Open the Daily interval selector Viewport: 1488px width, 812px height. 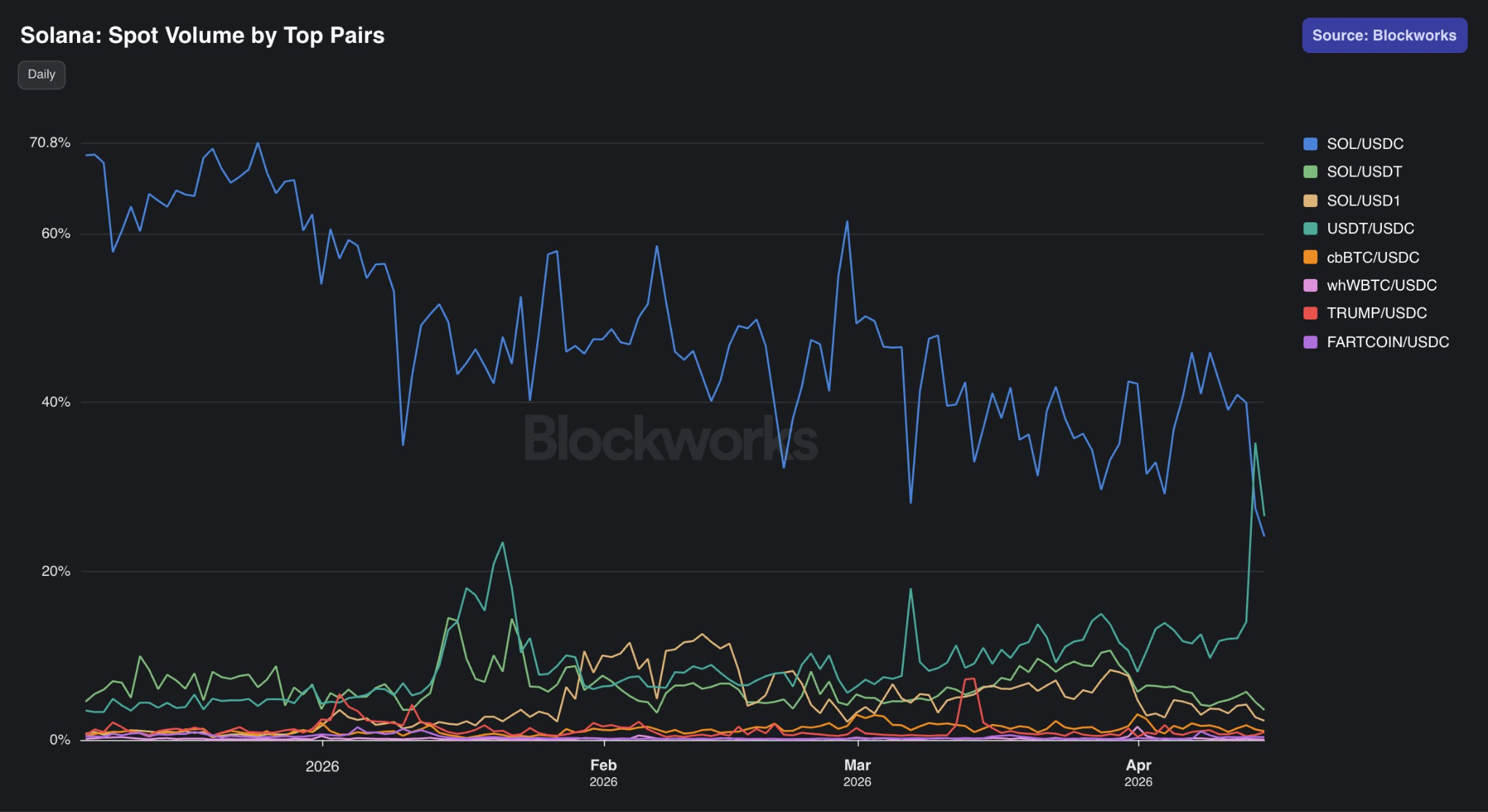[x=41, y=74]
